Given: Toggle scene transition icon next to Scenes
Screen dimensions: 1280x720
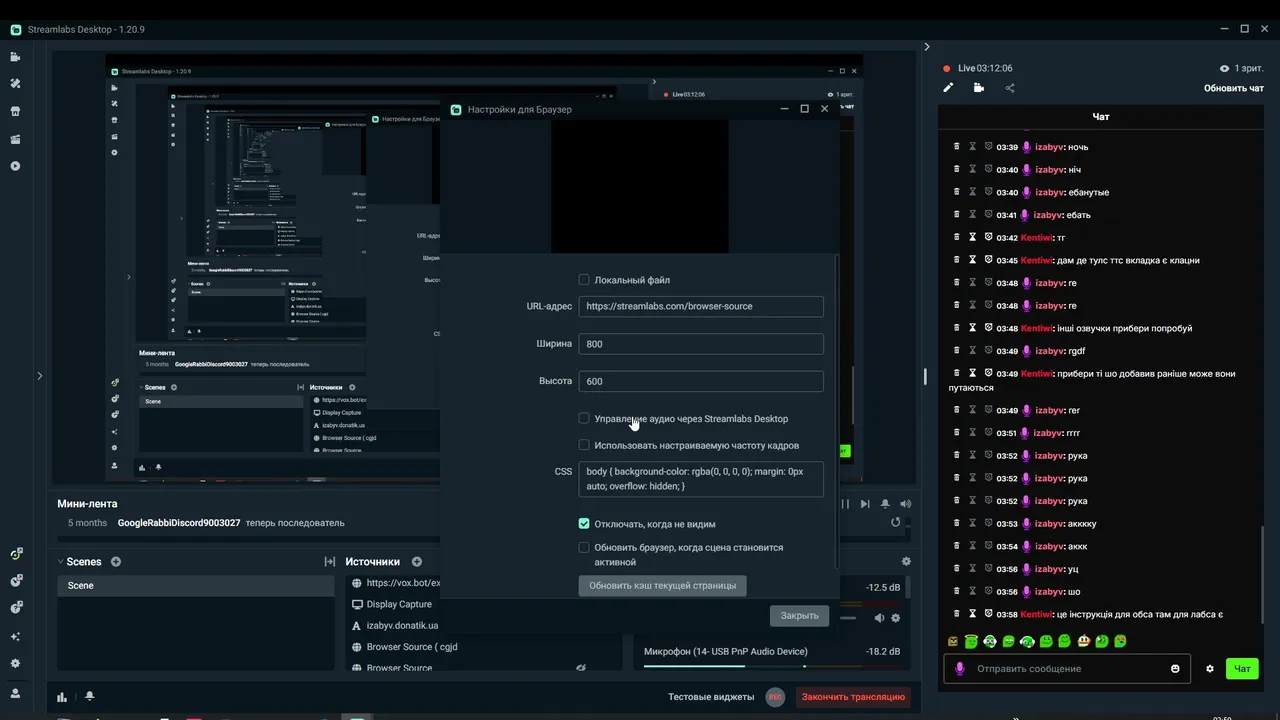Looking at the screenshot, I should point(329,562).
